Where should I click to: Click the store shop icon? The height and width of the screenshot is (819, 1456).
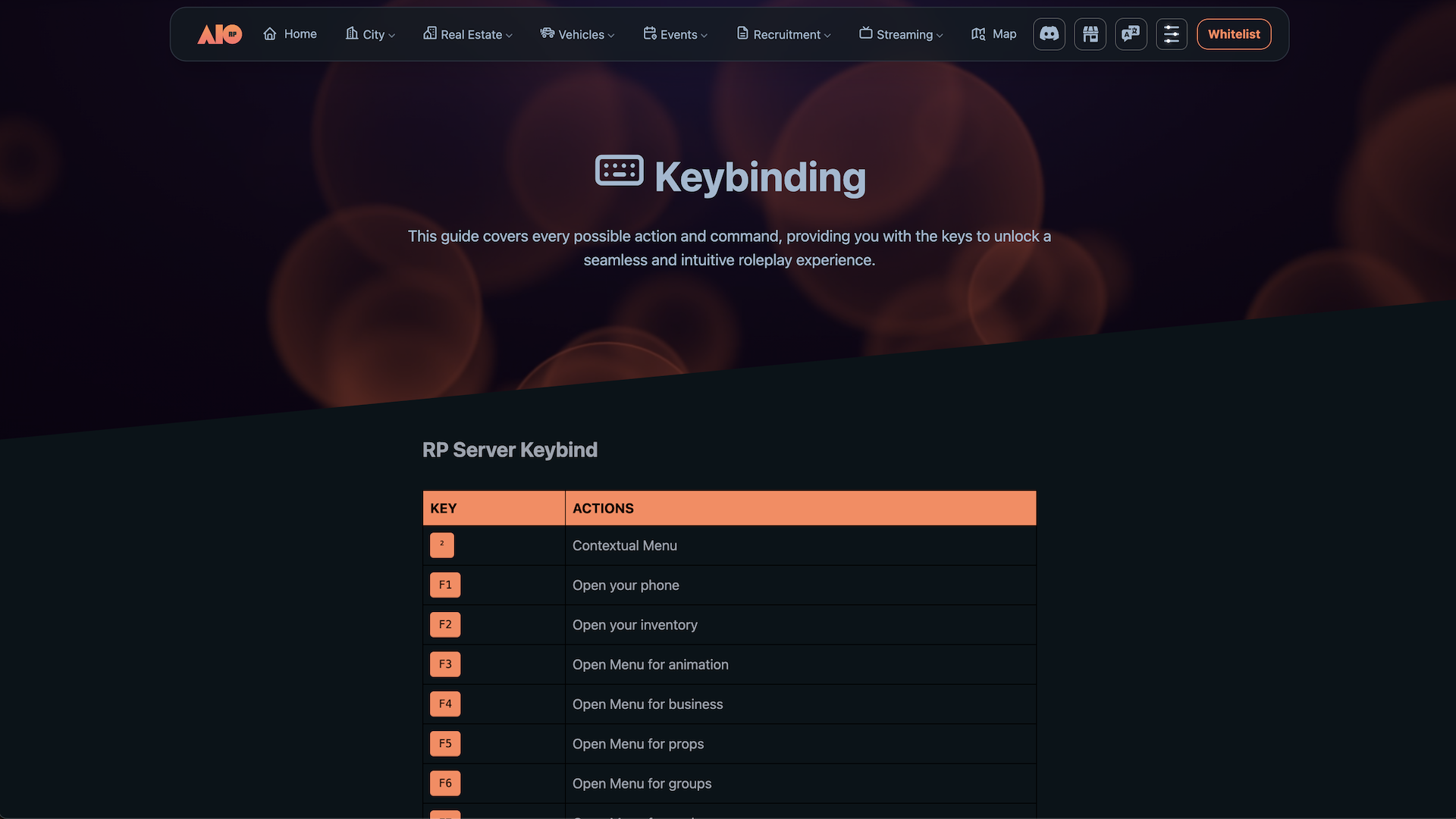[1090, 34]
